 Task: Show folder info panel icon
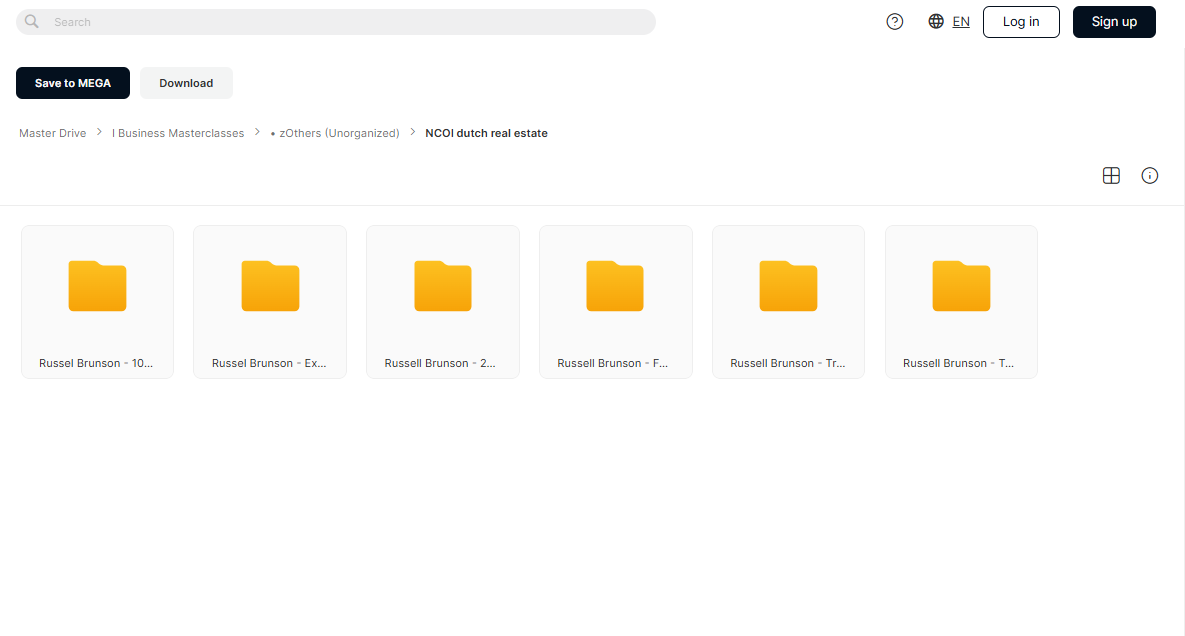coord(1149,176)
